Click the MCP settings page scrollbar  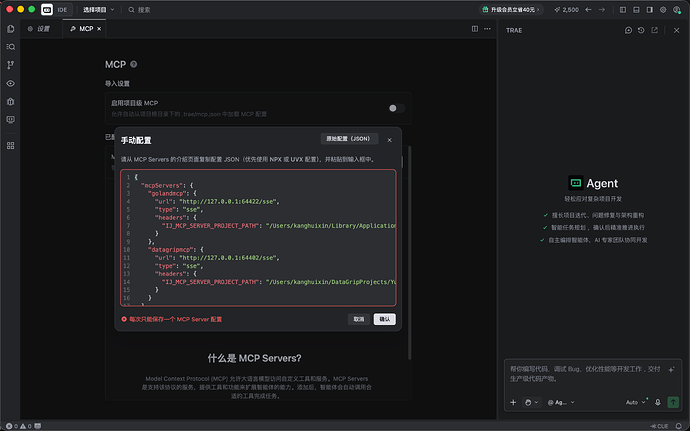pyautogui.click(x=410, y=253)
